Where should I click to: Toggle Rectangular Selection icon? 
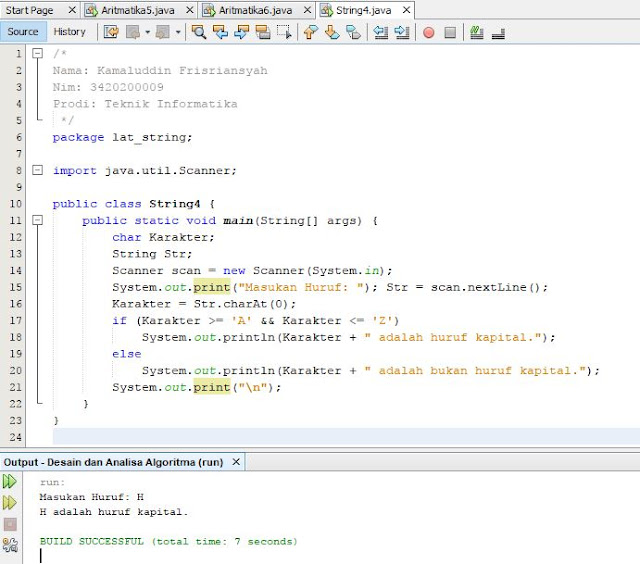click(x=284, y=32)
